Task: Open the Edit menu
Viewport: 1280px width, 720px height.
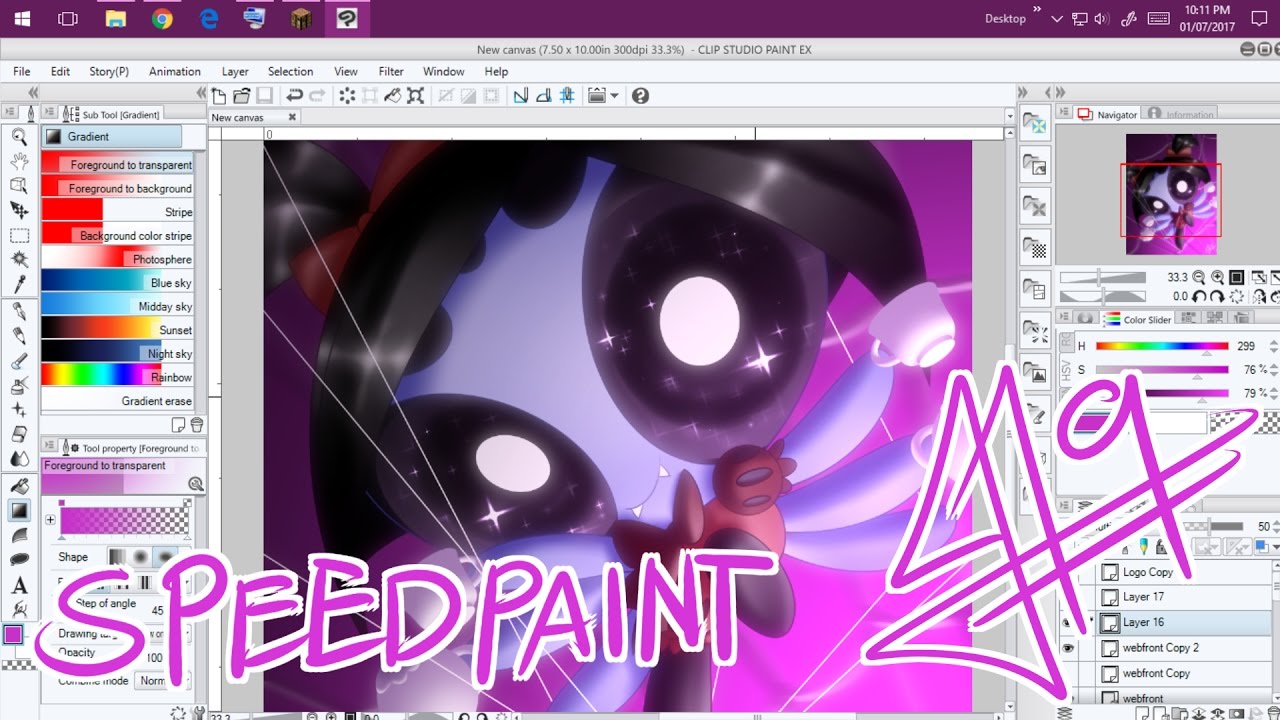Action: tap(60, 72)
